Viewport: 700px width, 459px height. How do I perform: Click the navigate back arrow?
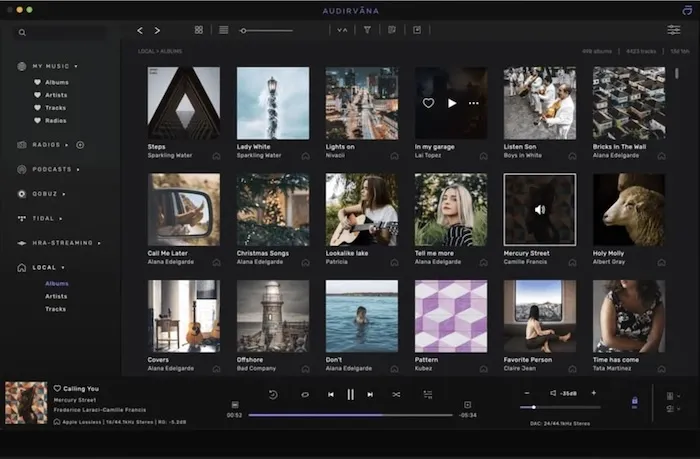140,30
